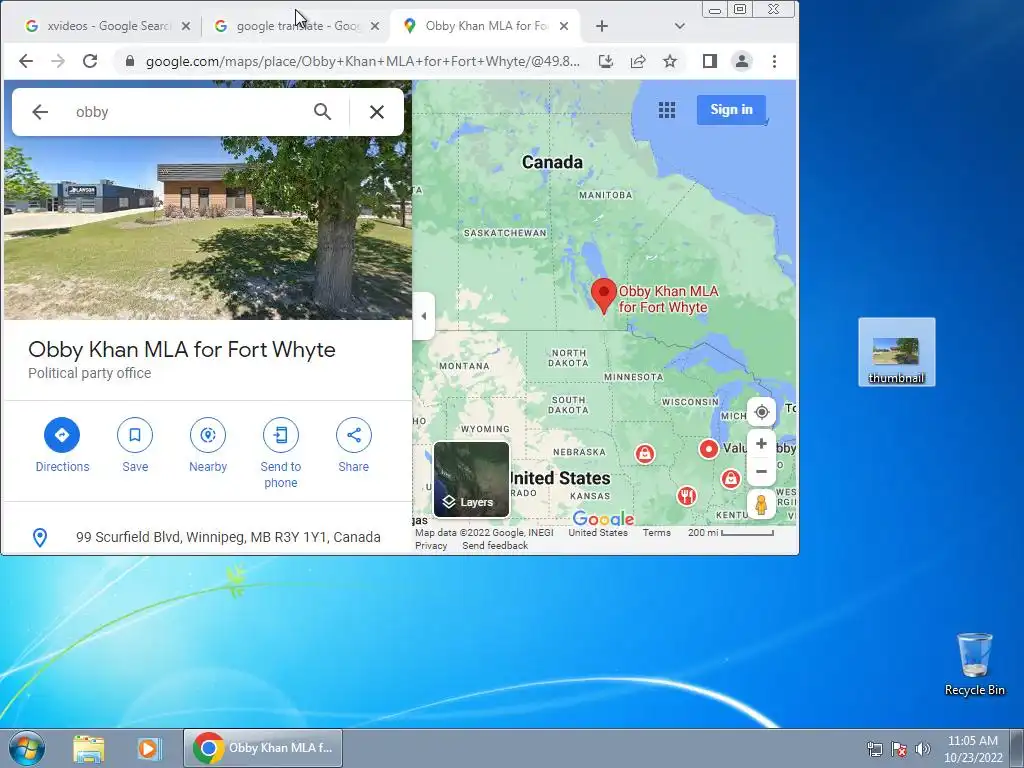The image size is (1024, 768).
Task: Open the Google apps grid
Action: pos(667,110)
